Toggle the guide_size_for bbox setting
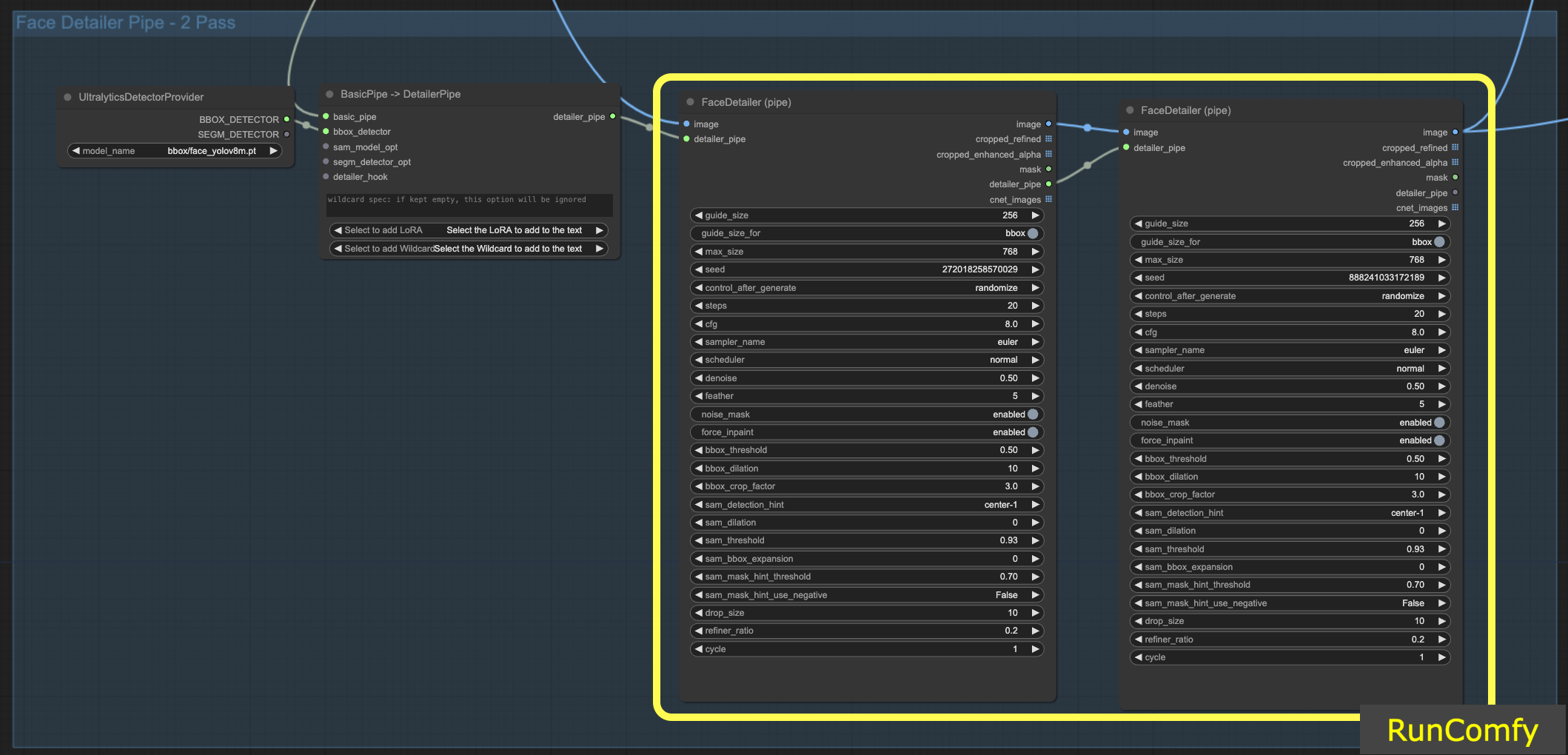Viewport: 1568px width, 755px height. click(1033, 233)
